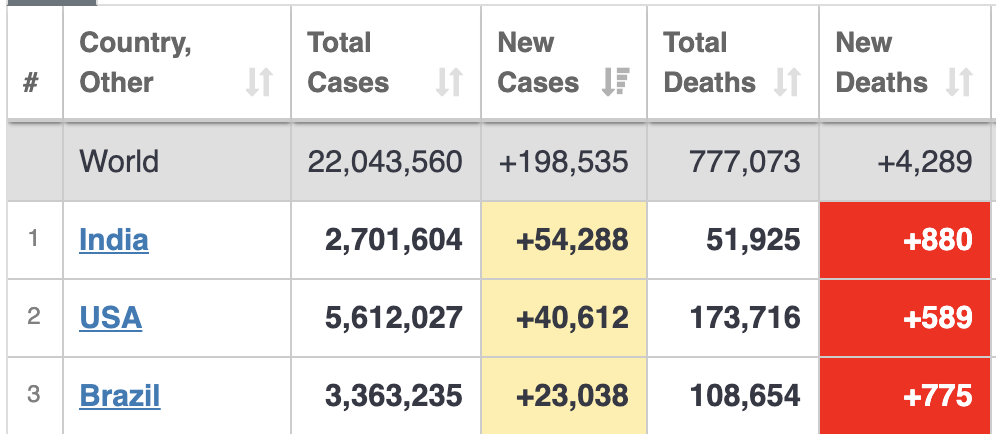Open the Brazil country link
The image size is (996, 434).
(x=120, y=395)
